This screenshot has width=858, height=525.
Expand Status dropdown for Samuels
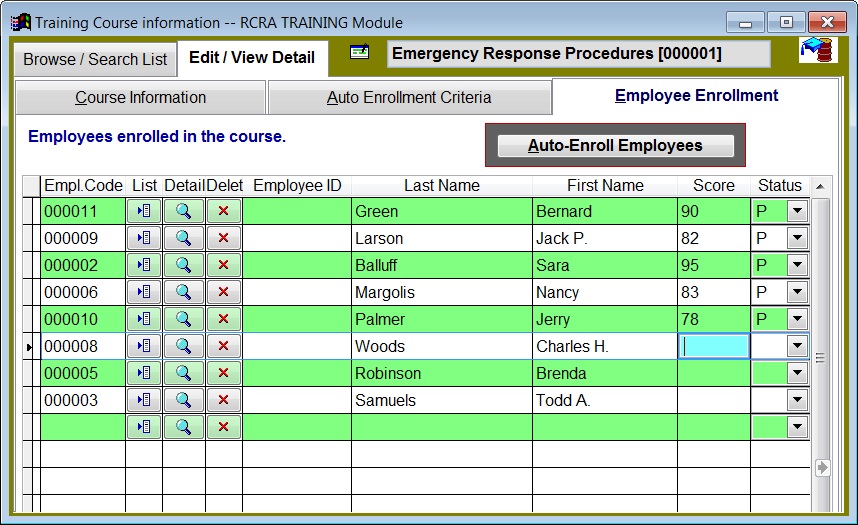coord(797,400)
